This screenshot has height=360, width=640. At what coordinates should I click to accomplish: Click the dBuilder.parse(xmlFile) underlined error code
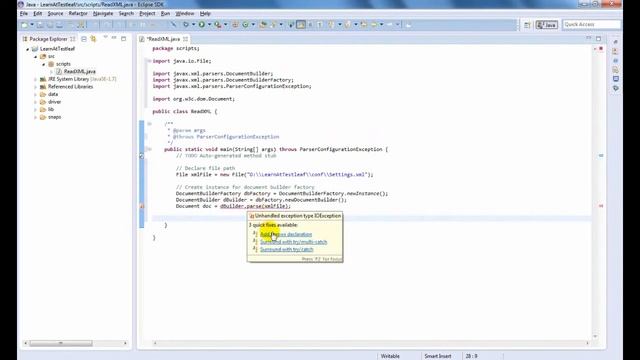click(x=255, y=206)
